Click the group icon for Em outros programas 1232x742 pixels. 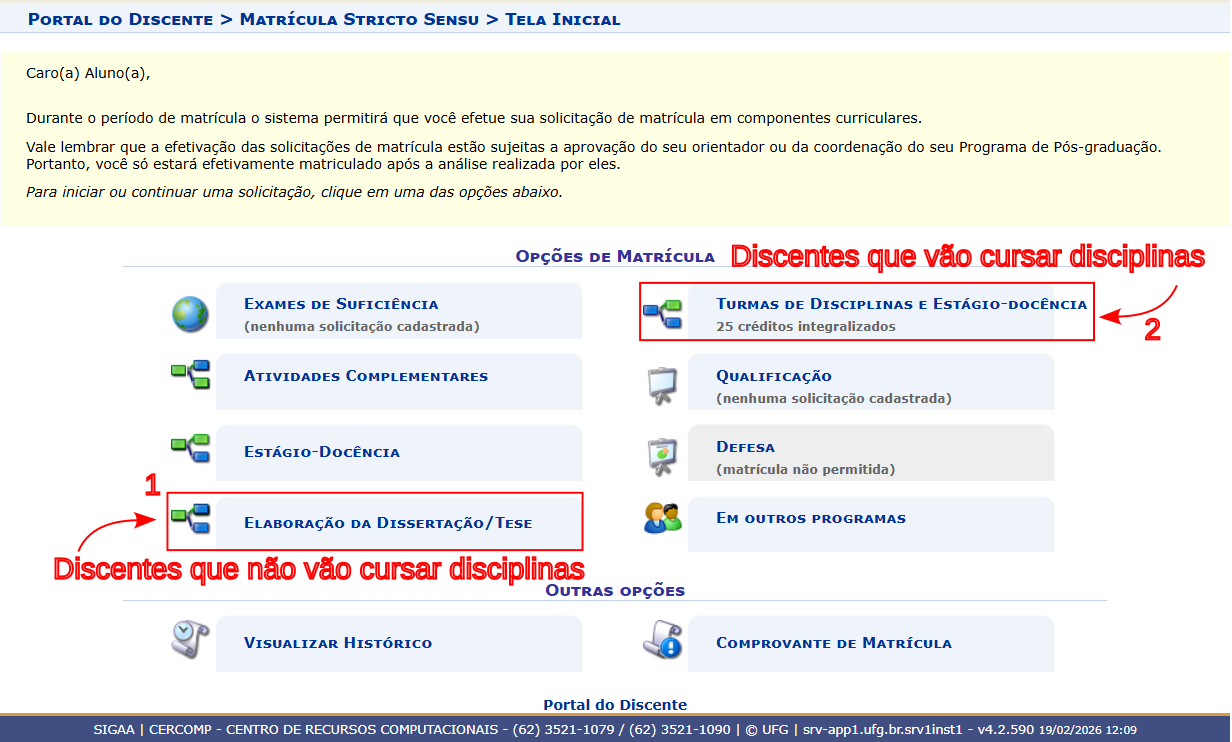(662, 521)
